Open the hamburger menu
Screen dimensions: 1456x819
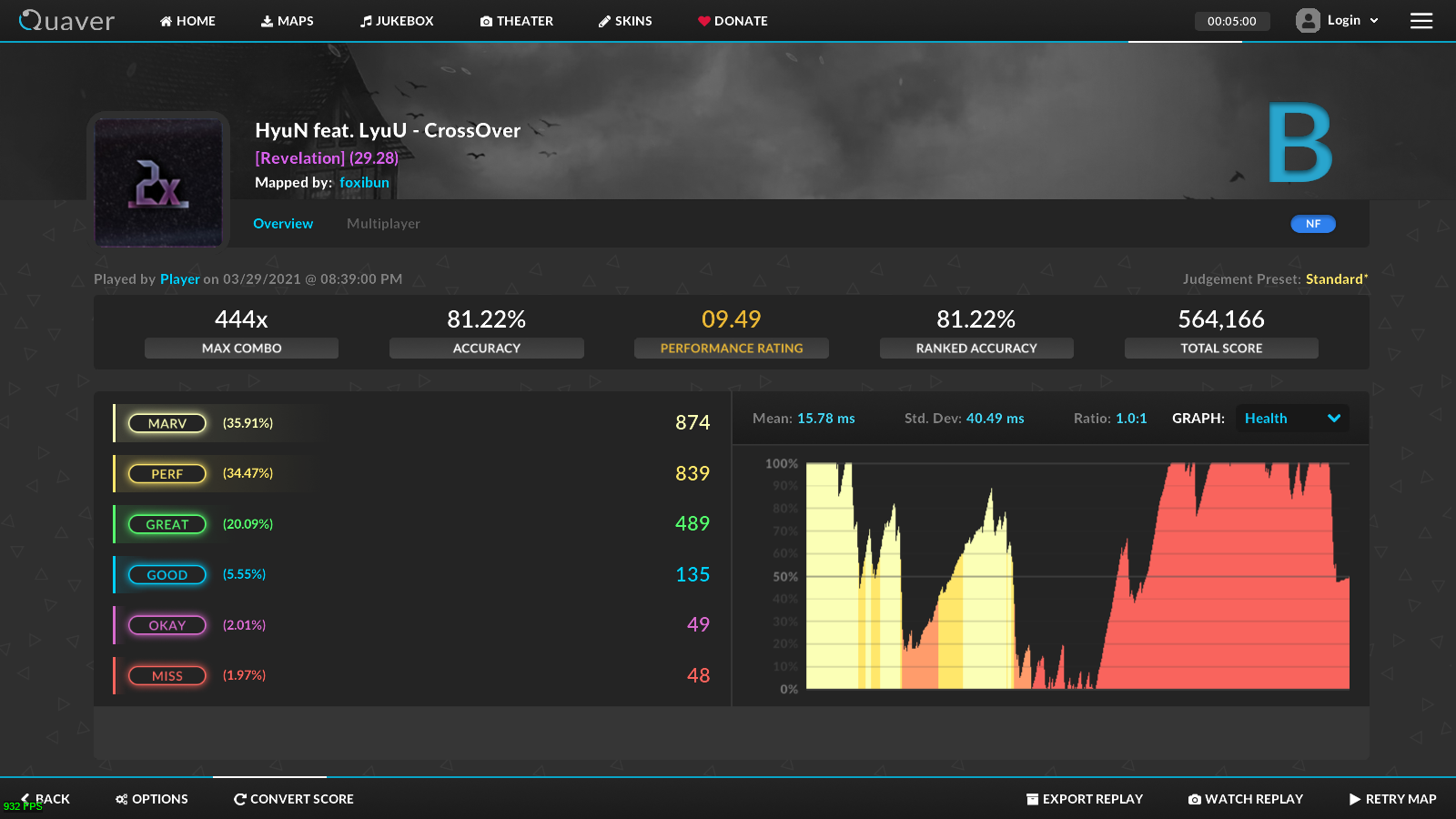1421,20
